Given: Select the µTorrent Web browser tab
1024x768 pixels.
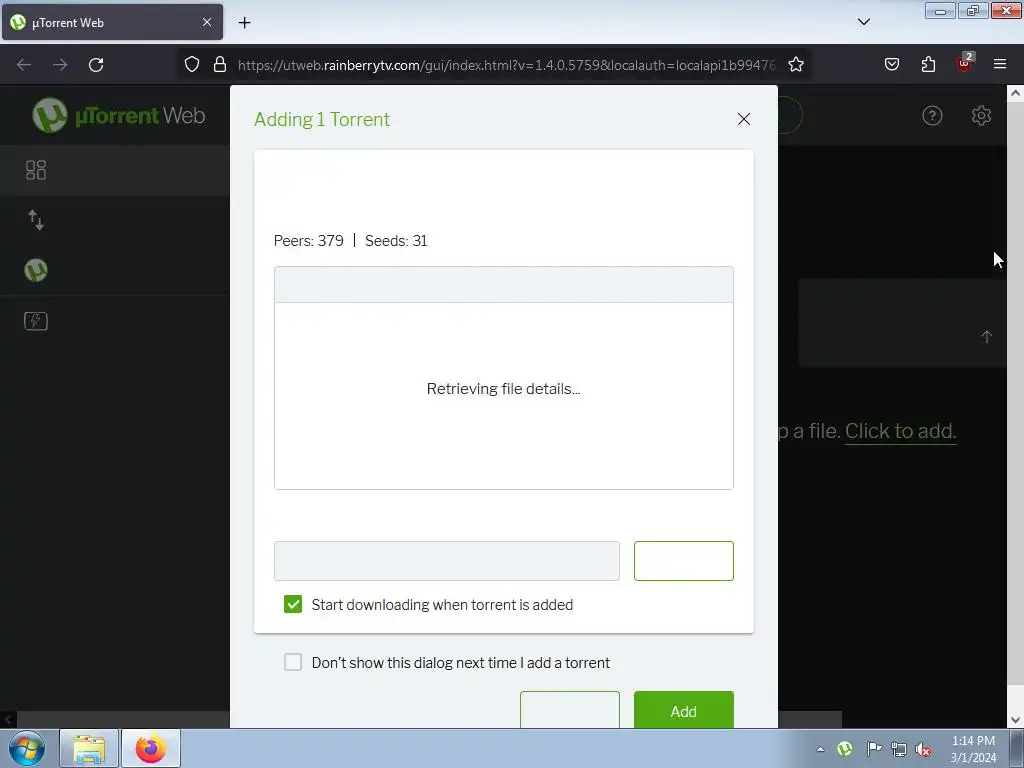Looking at the screenshot, I should click(x=112, y=22).
